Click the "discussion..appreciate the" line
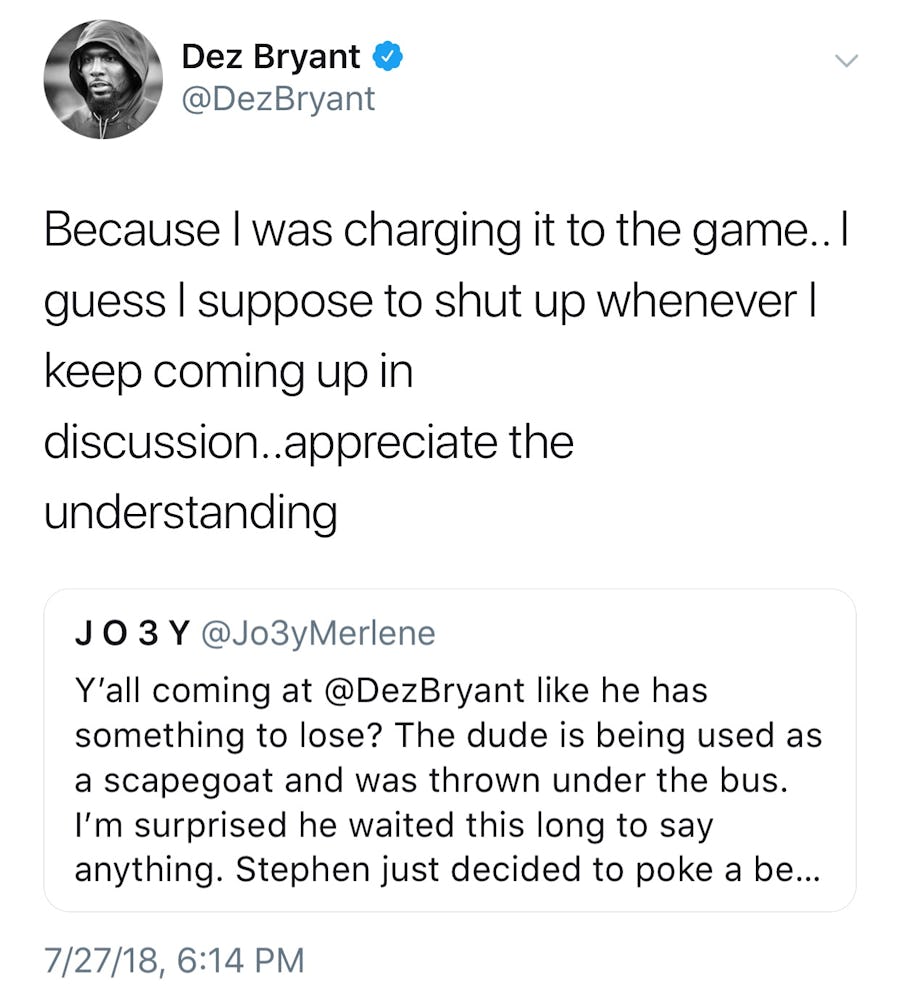 pyautogui.click(x=309, y=442)
